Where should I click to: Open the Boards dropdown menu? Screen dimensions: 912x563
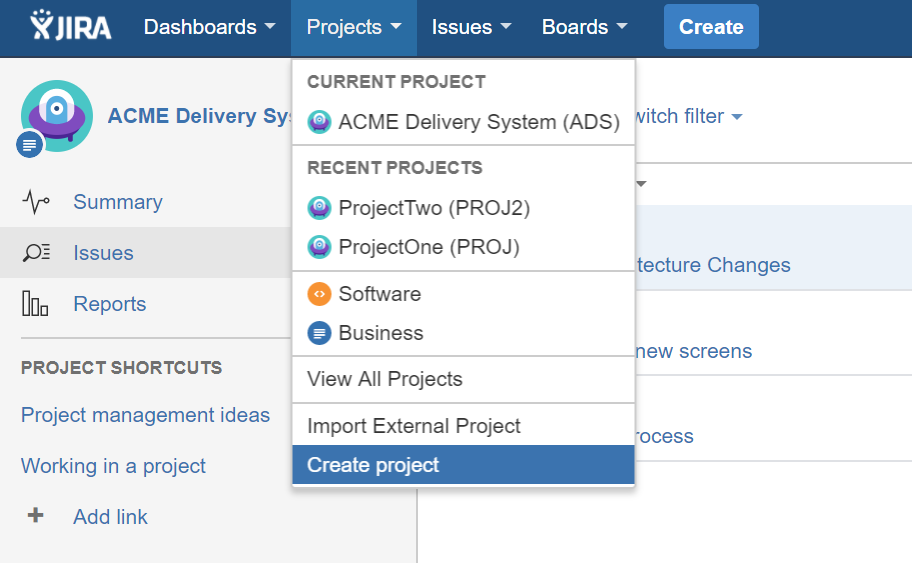click(585, 27)
